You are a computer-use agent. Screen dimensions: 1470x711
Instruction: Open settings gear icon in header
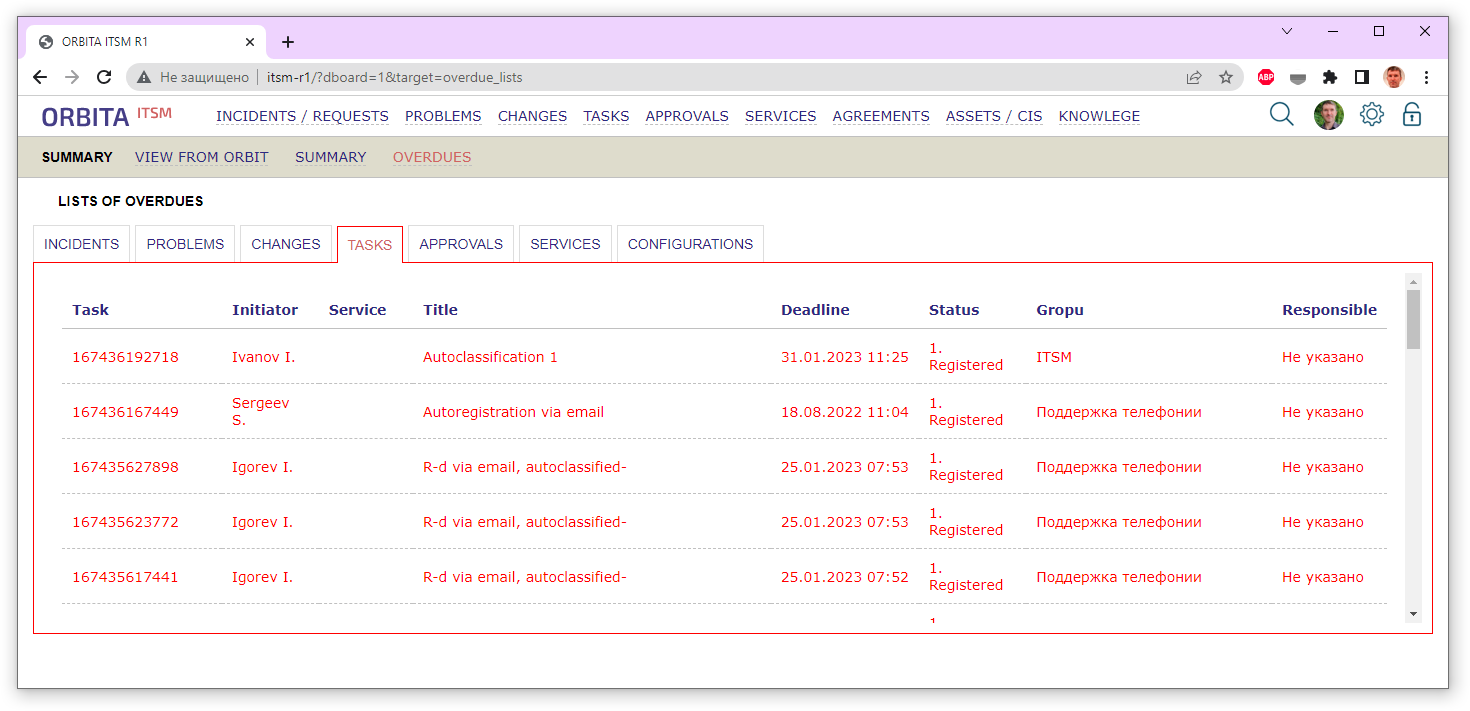[x=1371, y=114]
